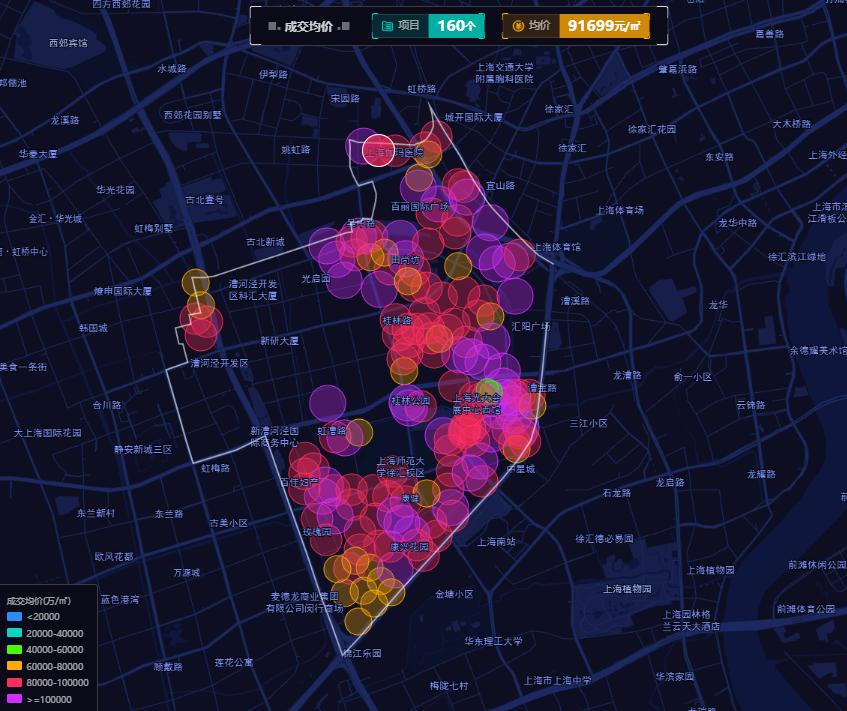
Task: Toggle the blue <20000 legend swatch
Action: [14, 616]
